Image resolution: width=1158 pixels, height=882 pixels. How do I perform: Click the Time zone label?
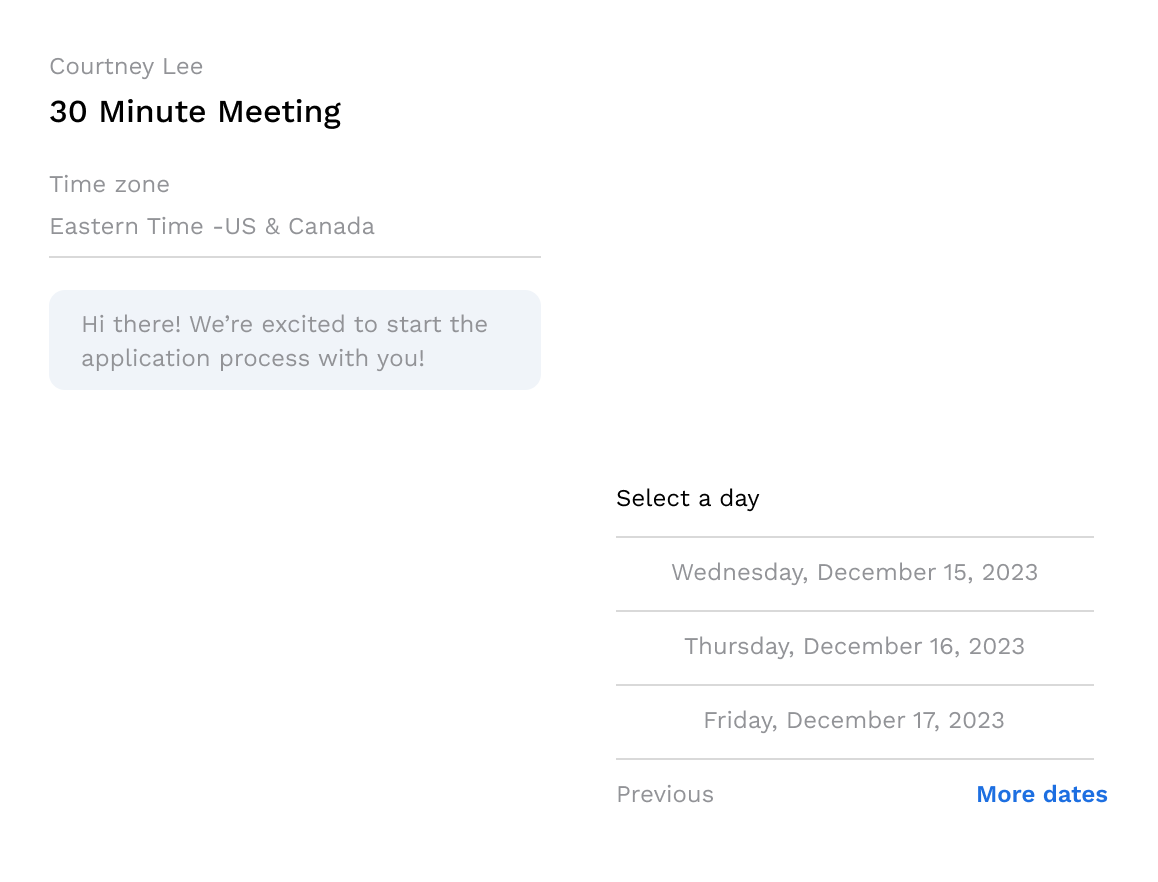(109, 184)
